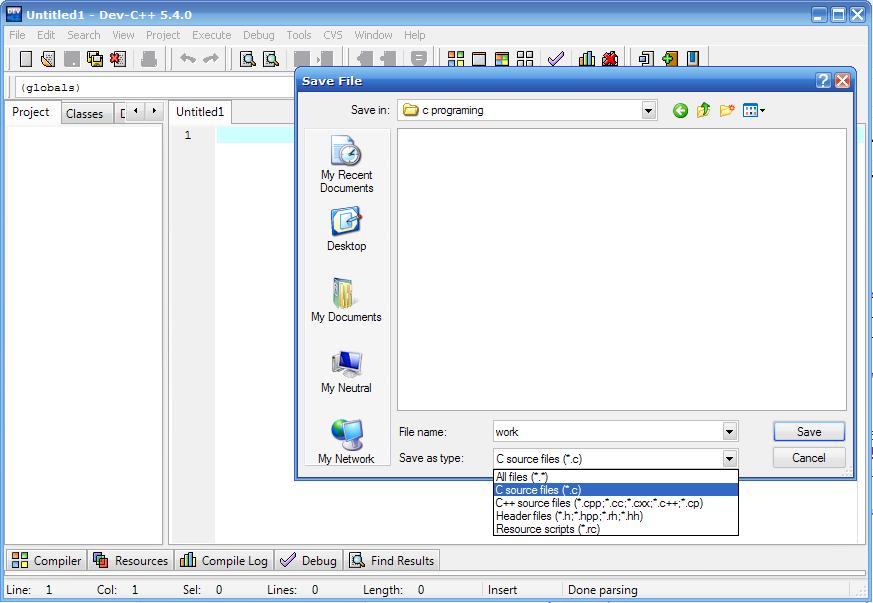This screenshot has width=873, height=603.
Task: Click the Compile four-colored-squares toolbar icon
Action: click(455, 58)
